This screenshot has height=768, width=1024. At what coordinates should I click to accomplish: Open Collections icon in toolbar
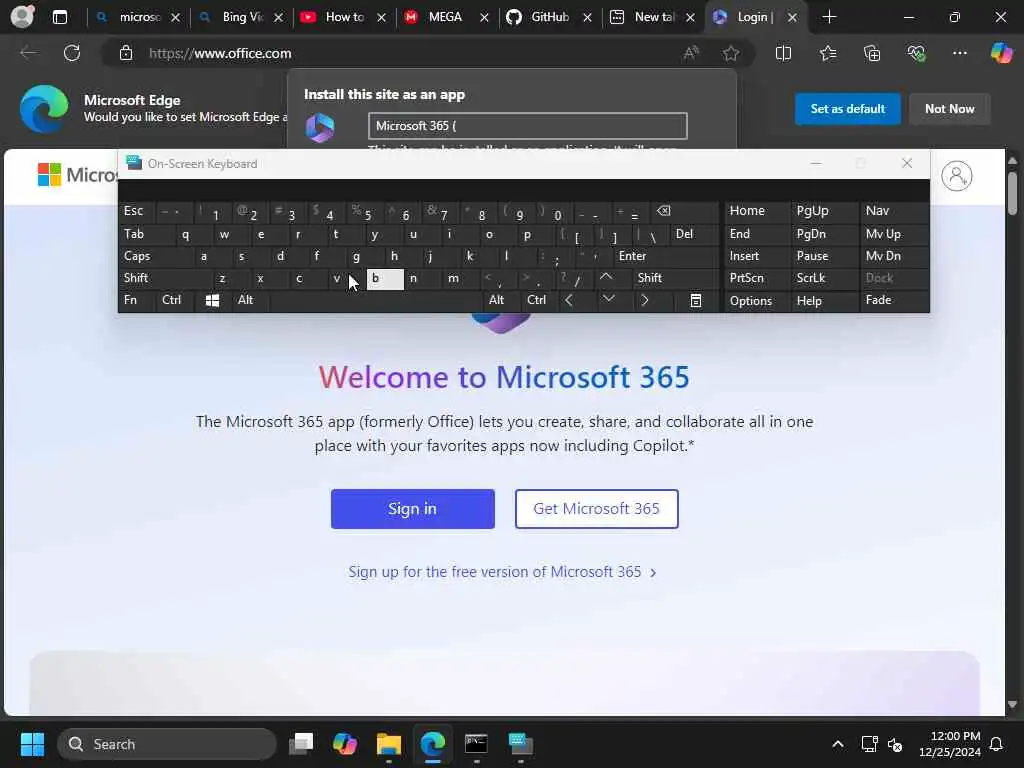tap(872, 53)
